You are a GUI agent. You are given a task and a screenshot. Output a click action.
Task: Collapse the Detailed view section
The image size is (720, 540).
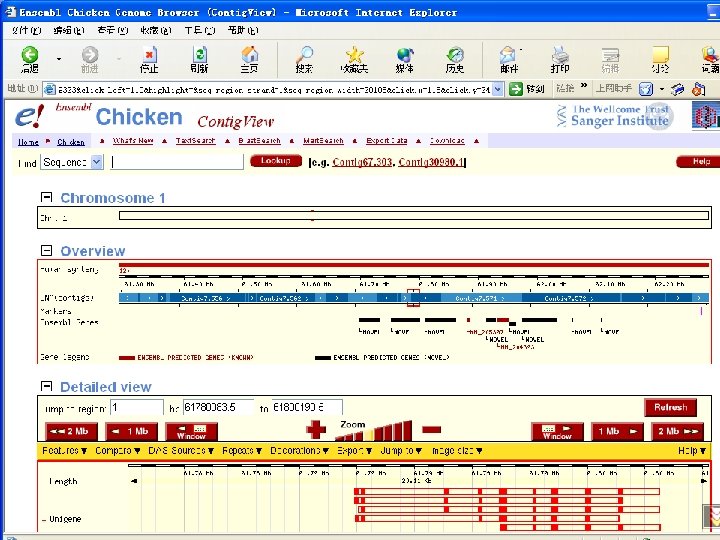pyautogui.click(x=46, y=386)
